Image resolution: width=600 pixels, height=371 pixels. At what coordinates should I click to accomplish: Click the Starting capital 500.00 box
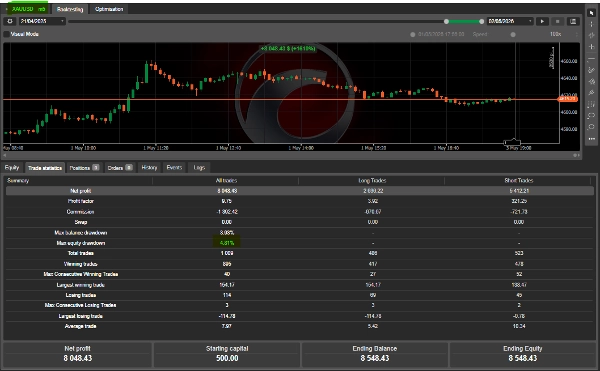(227, 354)
